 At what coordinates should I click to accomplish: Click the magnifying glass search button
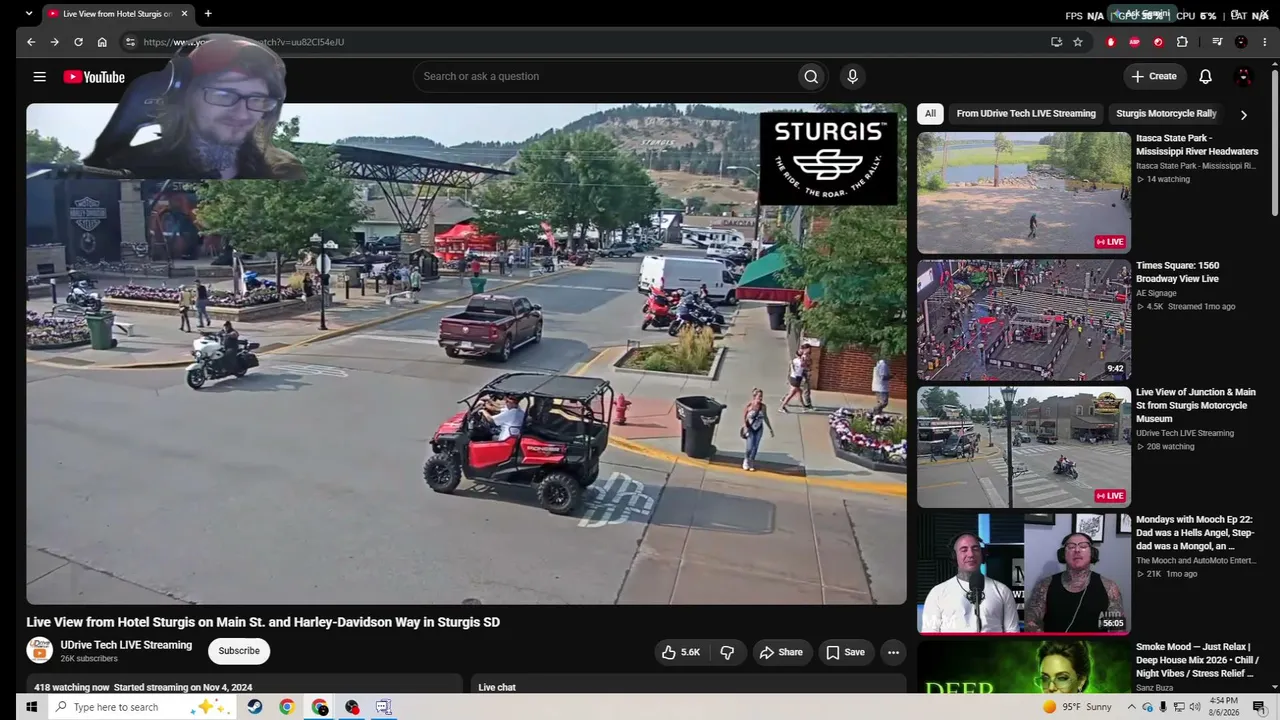point(811,76)
